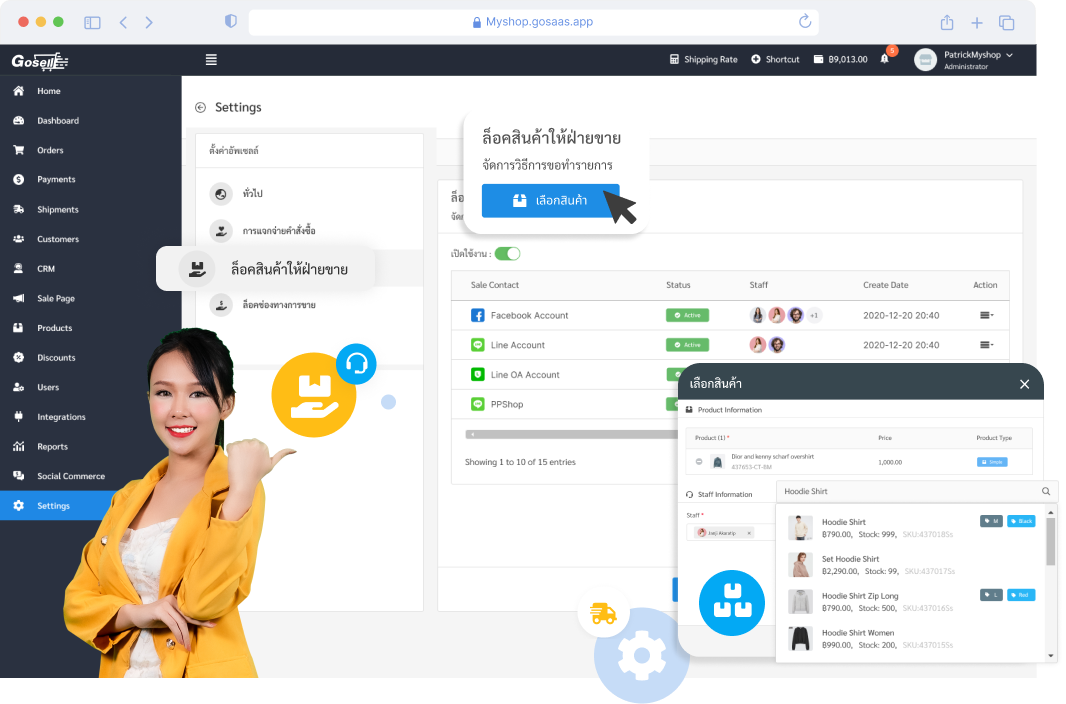Click the Sale Page megaphone icon
Image resolution: width=1066 pixels, height=704 pixels.
(x=18, y=298)
